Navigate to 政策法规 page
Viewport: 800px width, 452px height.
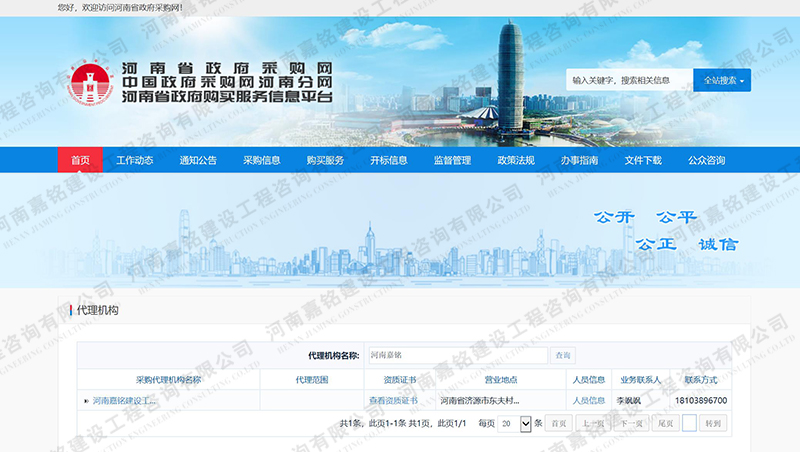(x=516, y=160)
